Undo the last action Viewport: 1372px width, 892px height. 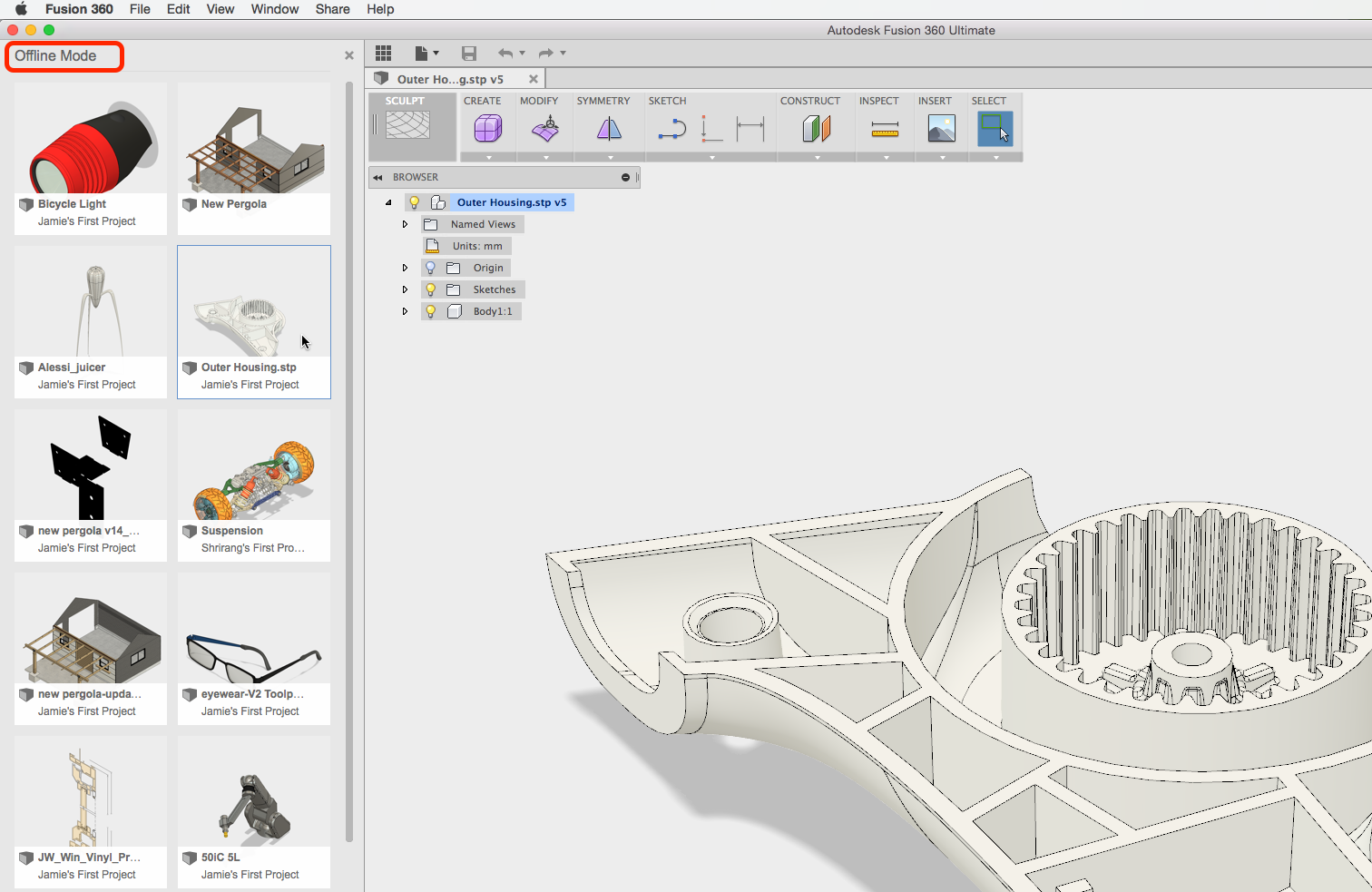tap(505, 54)
